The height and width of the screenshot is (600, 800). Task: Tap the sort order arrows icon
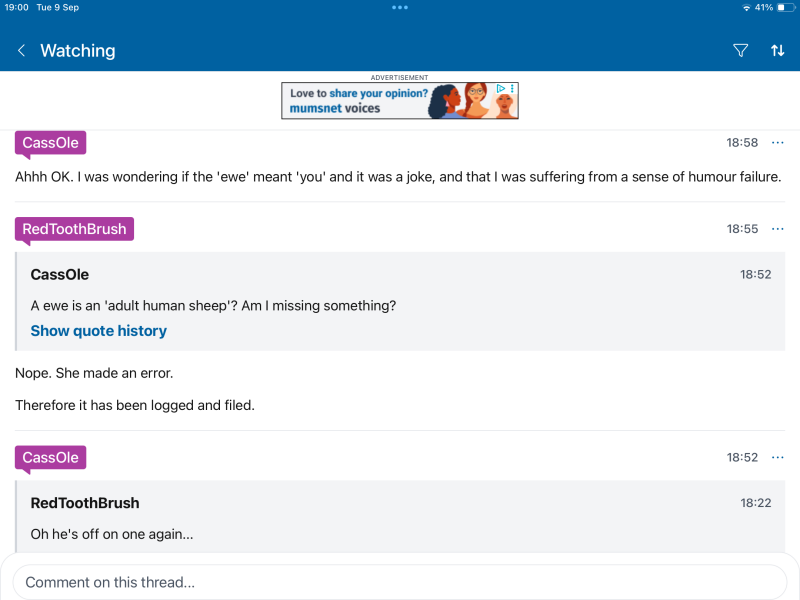(777, 51)
